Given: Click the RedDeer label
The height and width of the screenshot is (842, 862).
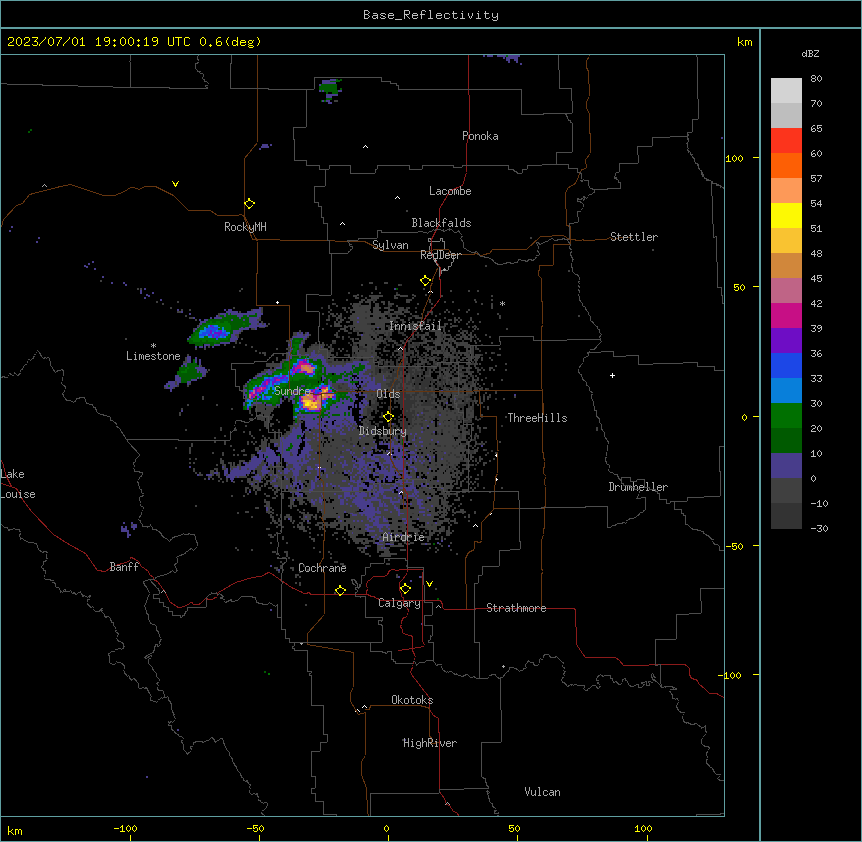Looking at the screenshot, I should point(440,255).
